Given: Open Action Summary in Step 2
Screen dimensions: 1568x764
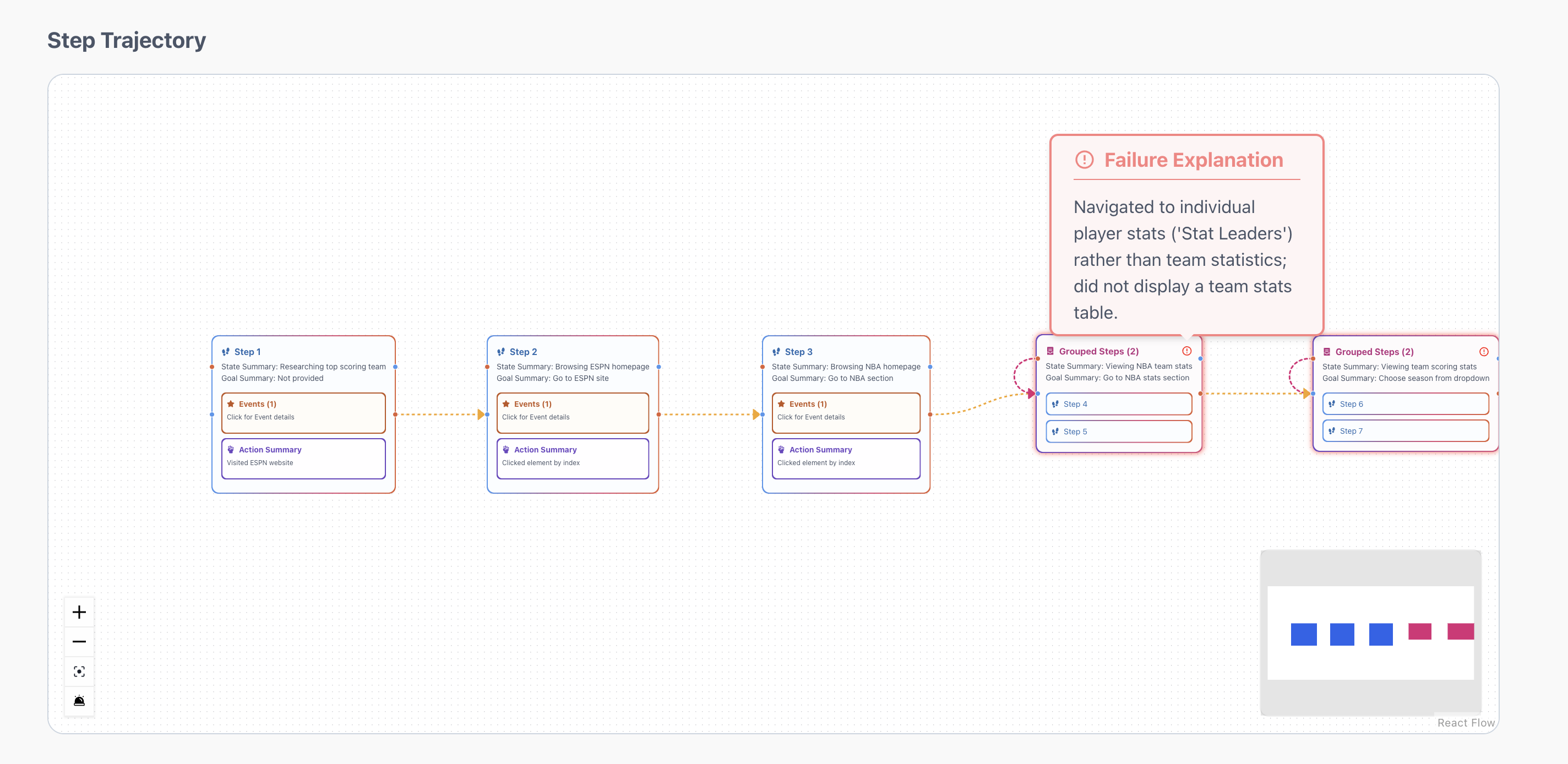Looking at the screenshot, I should click(x=572, y=458).
